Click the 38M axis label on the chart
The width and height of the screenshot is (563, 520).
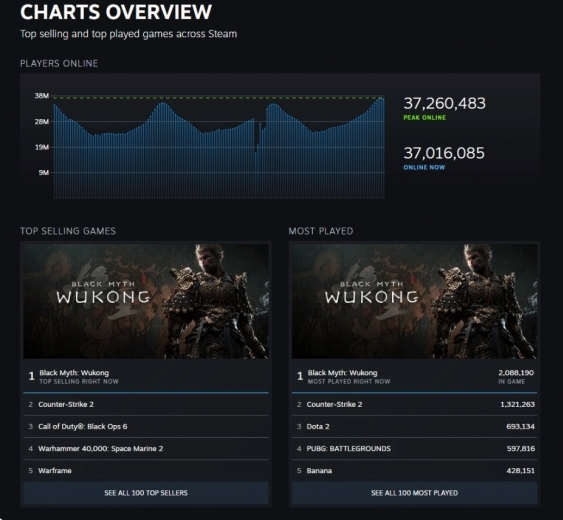tap(42, 96)
